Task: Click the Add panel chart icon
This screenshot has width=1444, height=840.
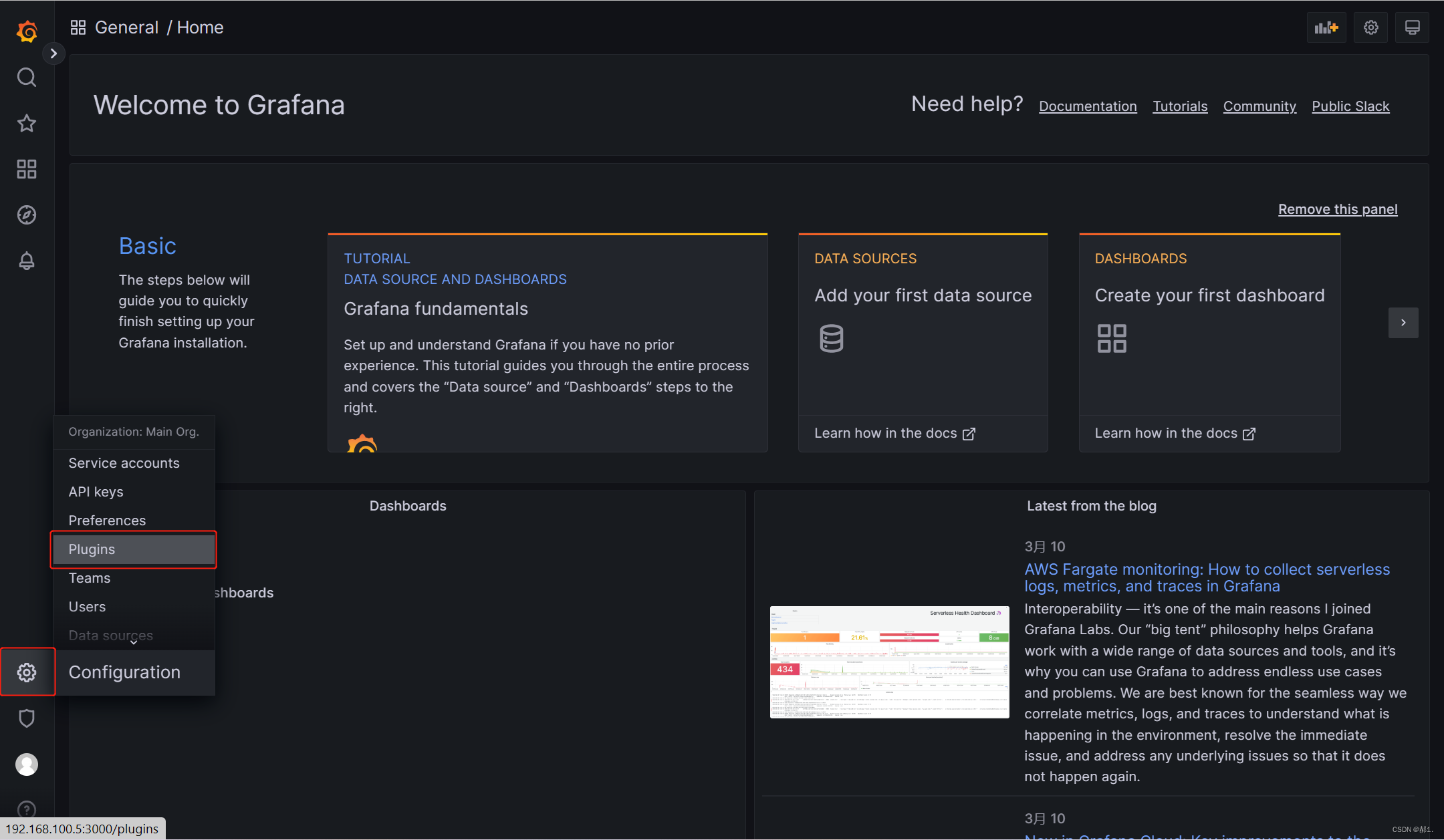Action: (1326, 27)
